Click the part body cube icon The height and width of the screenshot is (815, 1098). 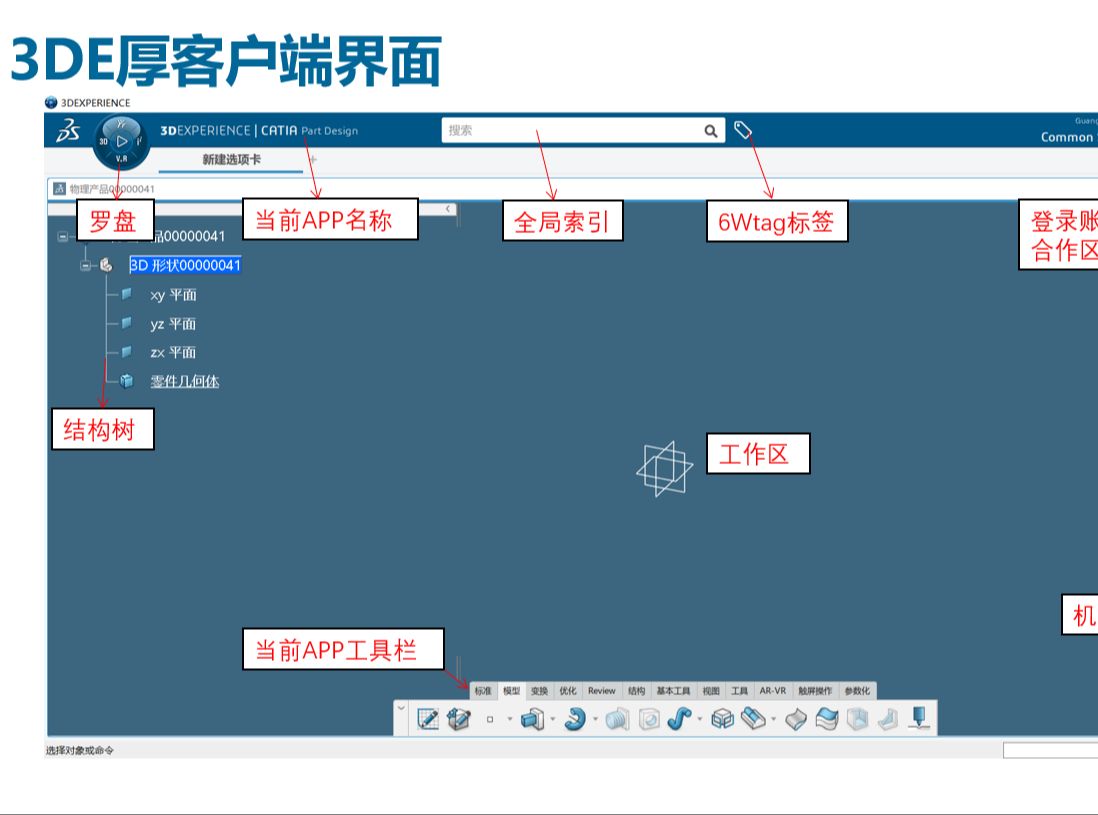pyautogui.click(x=127, y=381)
